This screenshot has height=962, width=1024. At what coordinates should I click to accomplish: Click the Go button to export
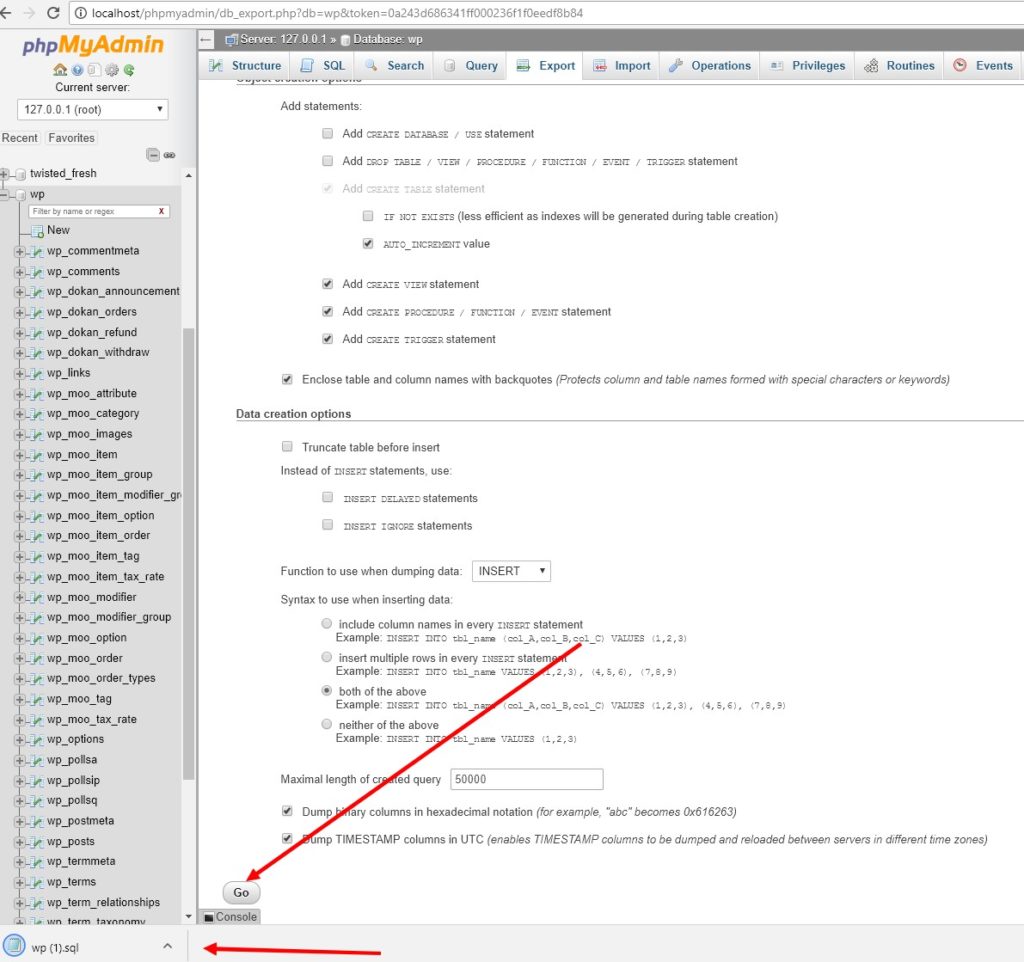tap(241, 893)
